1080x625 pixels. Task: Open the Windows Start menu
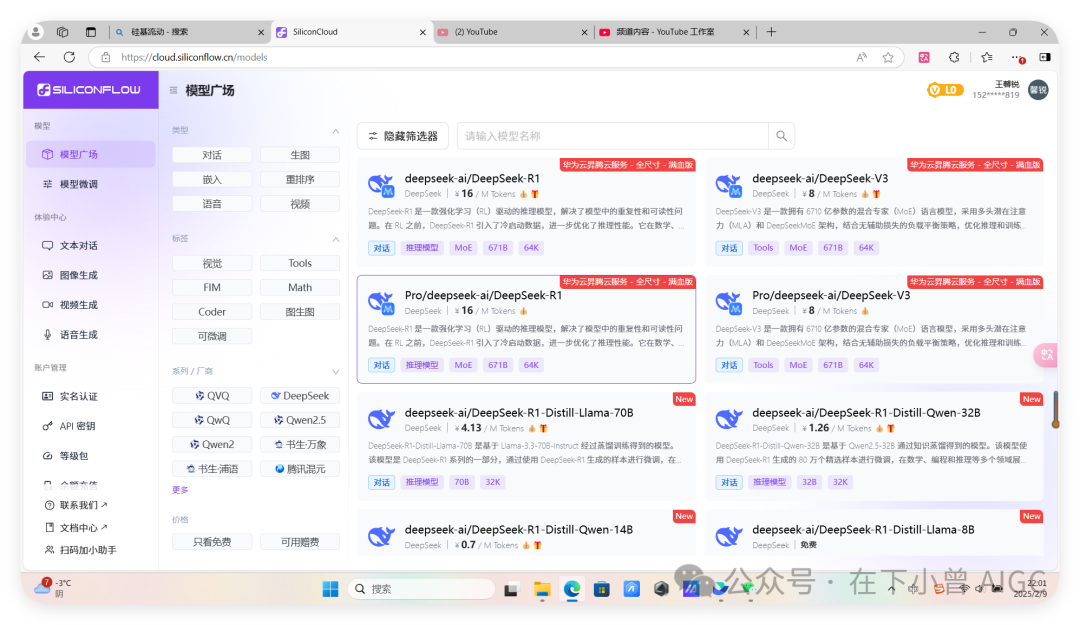click(331, 588)
